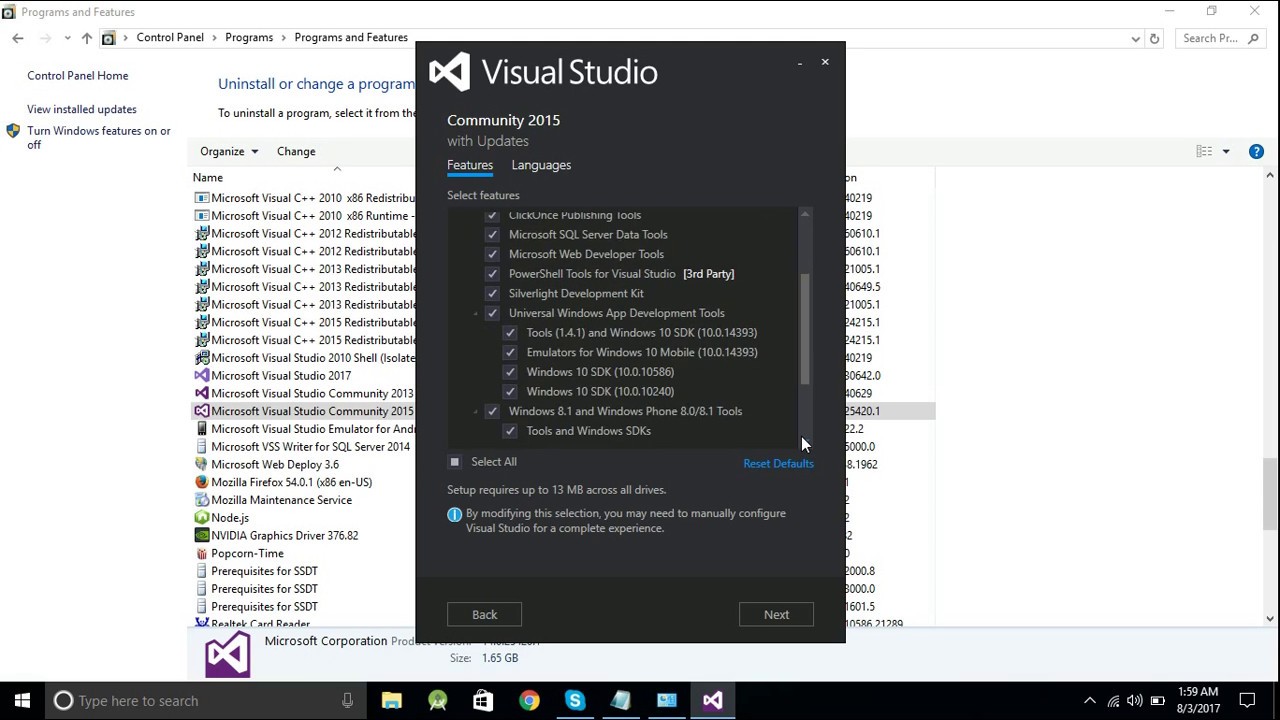Click the Next button in Visual Studio setup

click(776, 615)
